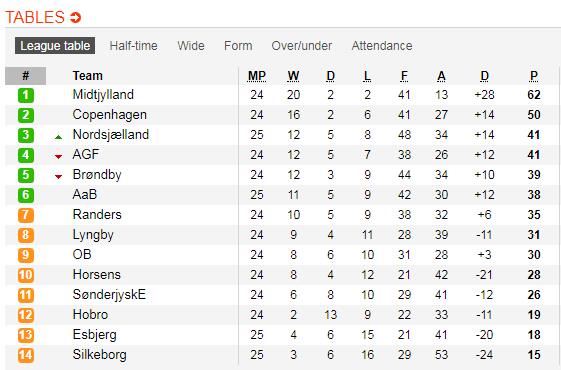This screenshot has height=370, width=561.
Task: Open the TABLES heading link
Action: click(35, 17)
